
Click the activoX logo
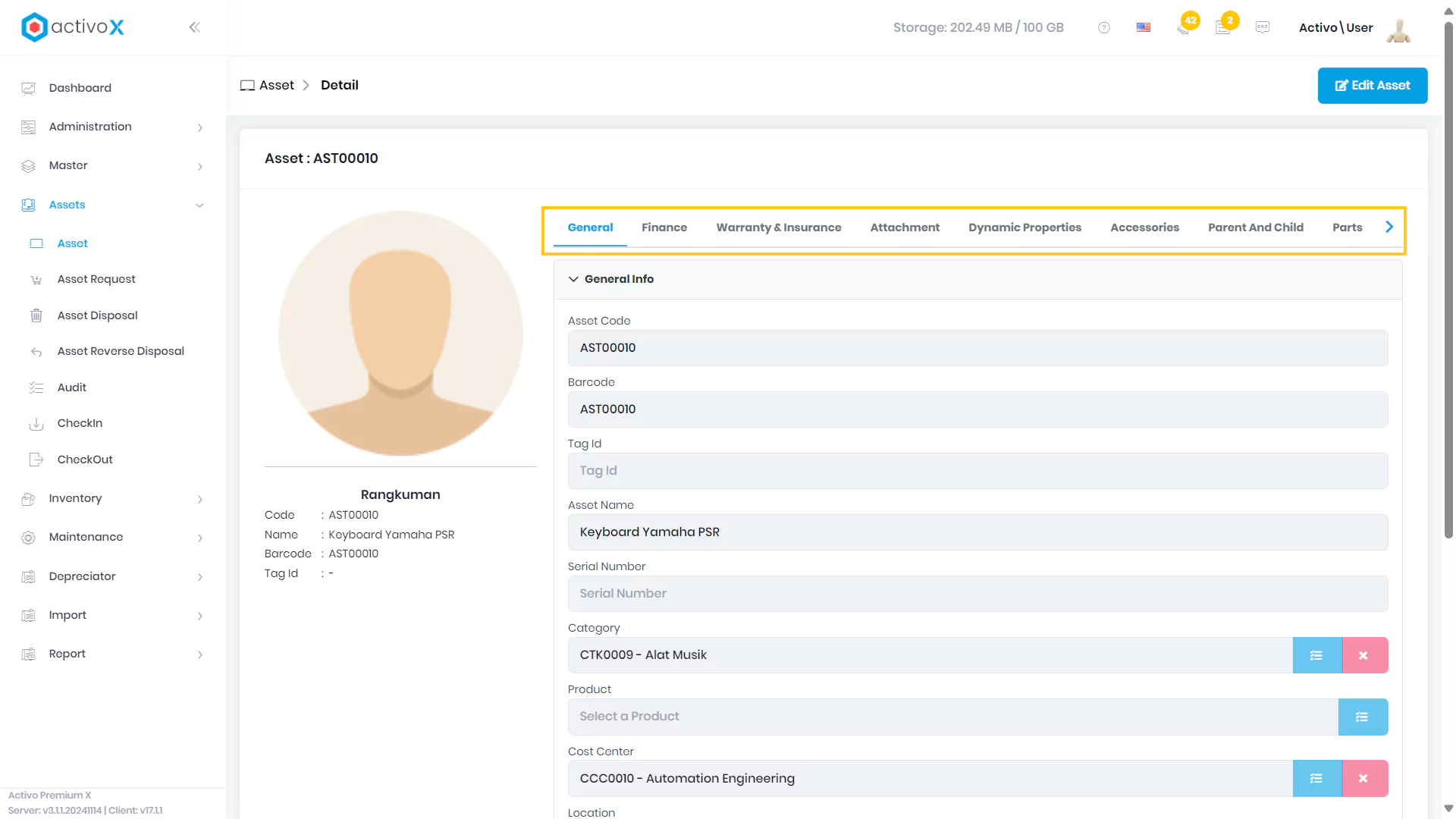click(x=73, y=27)
